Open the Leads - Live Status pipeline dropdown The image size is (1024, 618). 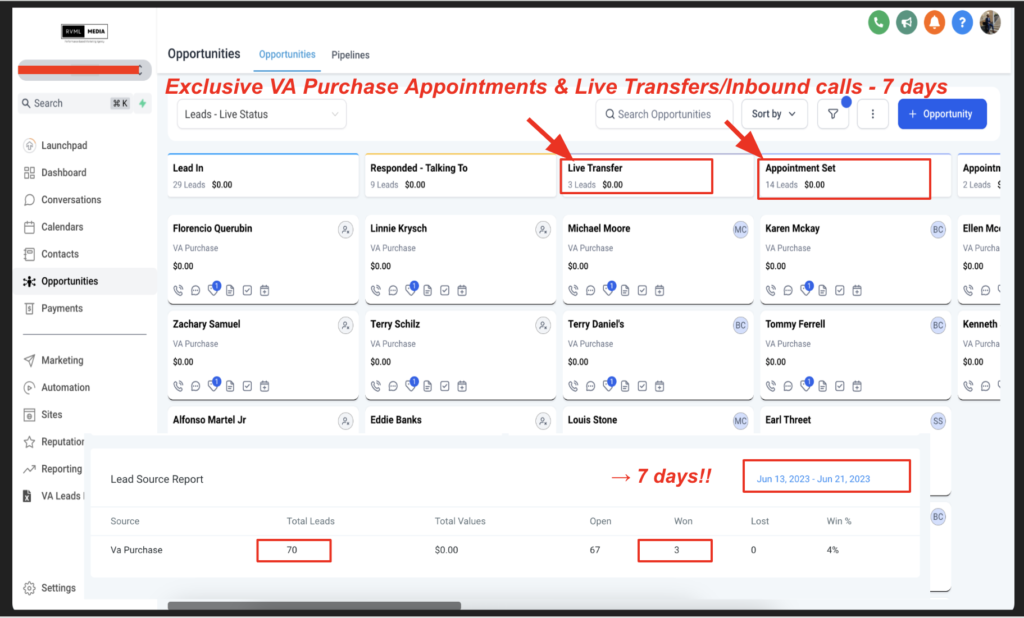(x=261, y=114)
